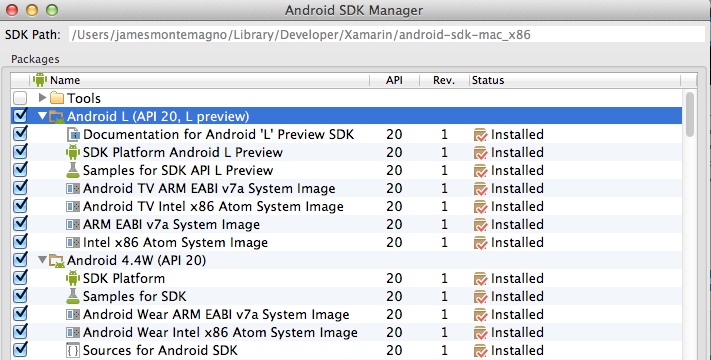Sort packages by Status column header
Viewport: 711px width, 360px height.
click(575, 80)
